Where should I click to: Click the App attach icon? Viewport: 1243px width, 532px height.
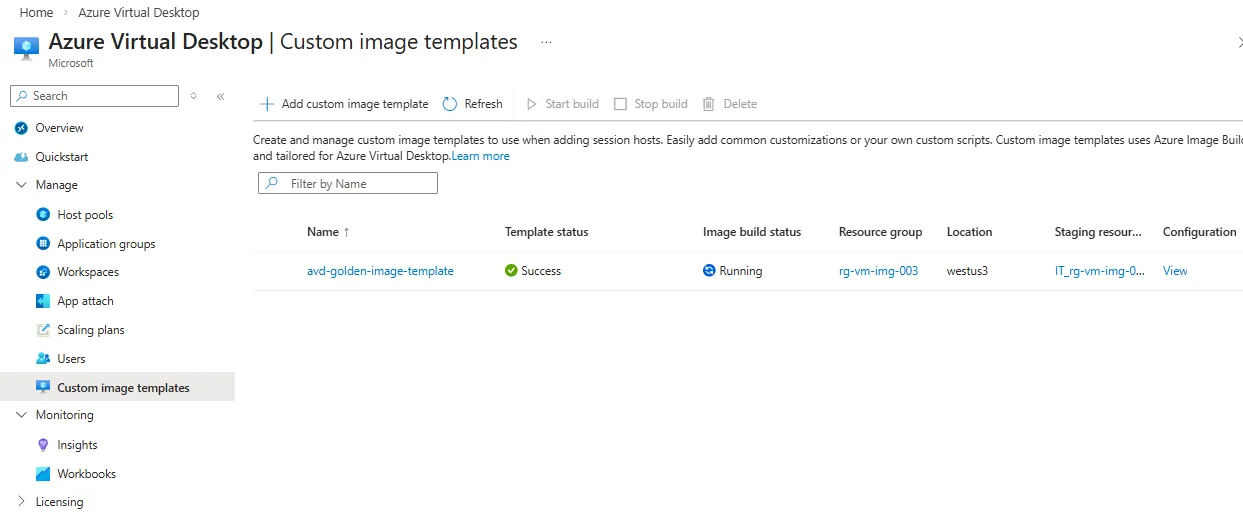tap(43, 301)
